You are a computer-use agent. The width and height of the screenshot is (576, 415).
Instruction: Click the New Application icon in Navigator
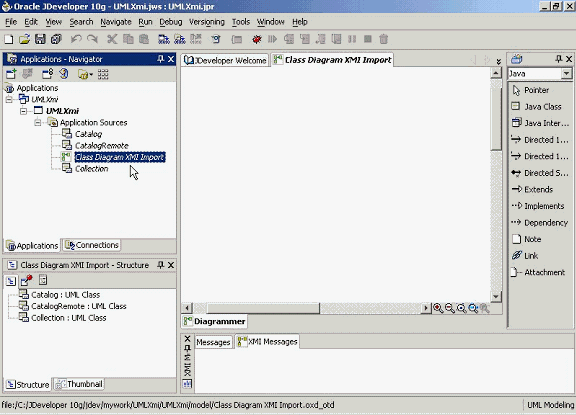pyautogui.click(x=11, y=74)
